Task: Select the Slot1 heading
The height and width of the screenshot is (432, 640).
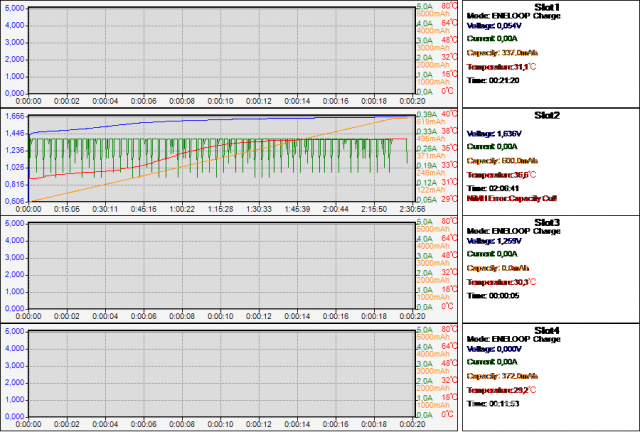Action: 547,7
